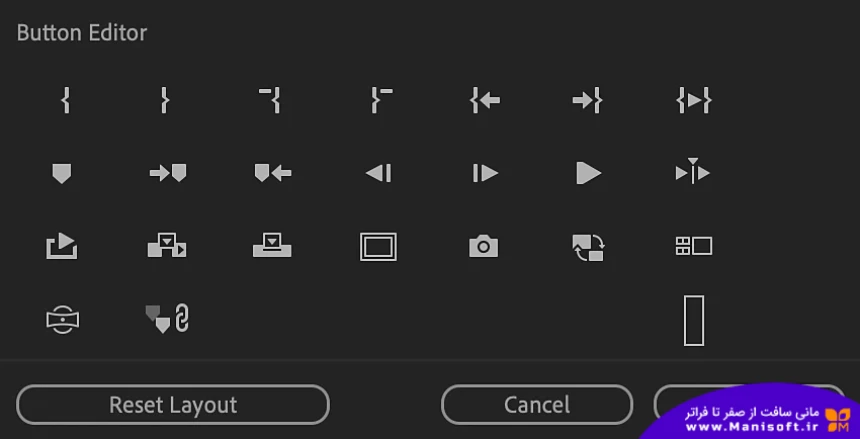
Task: Choose the Play Around icon
Action: click(x=693, y=171)
